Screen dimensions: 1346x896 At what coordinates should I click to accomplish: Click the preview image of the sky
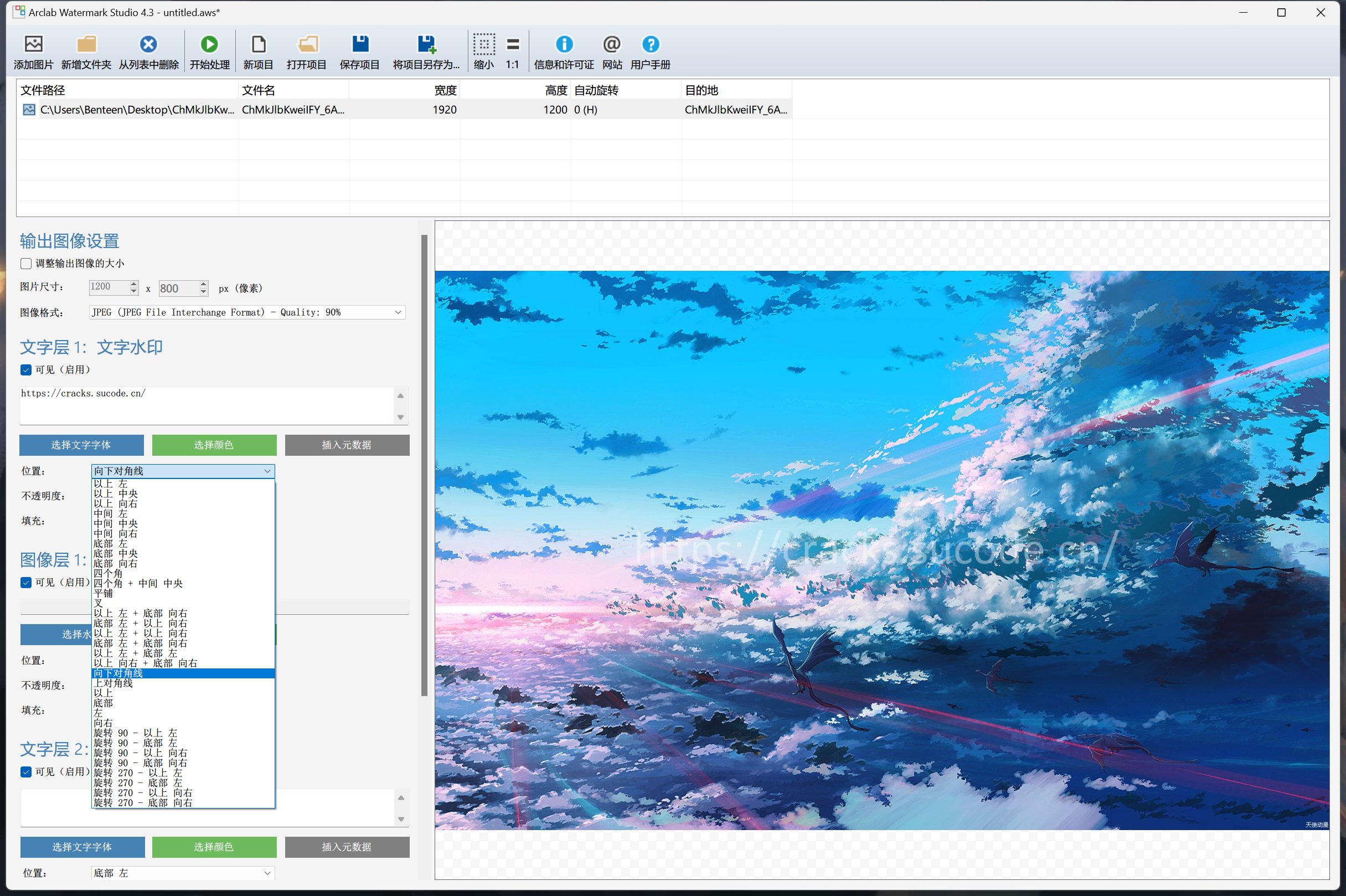point(881,550)
